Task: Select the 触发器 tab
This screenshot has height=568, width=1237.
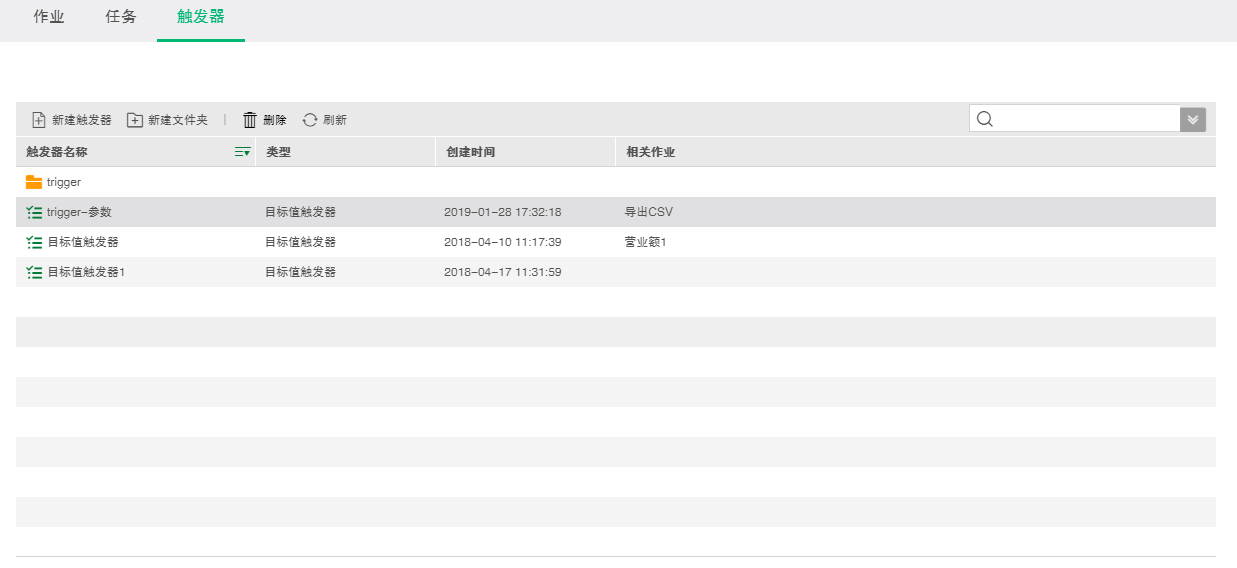Action: (201, 17)
